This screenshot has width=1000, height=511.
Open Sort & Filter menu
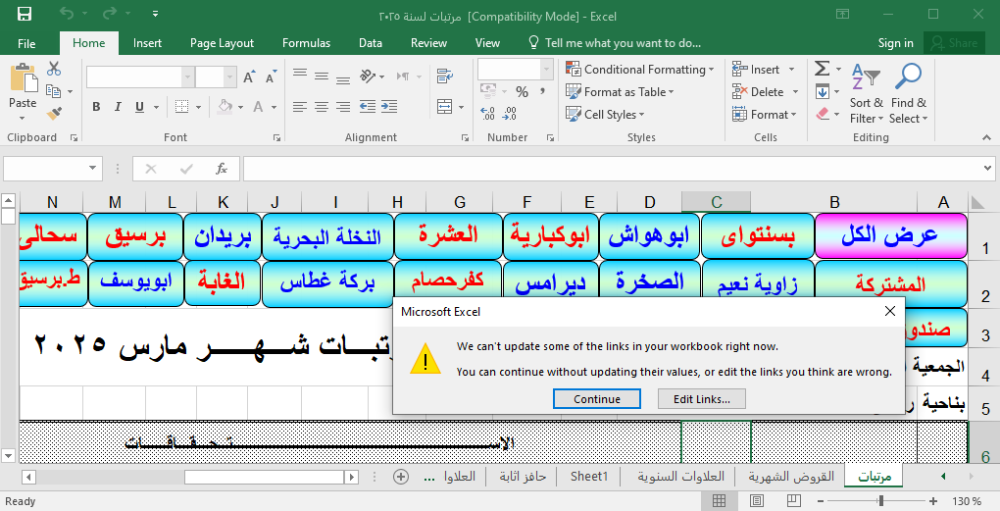[866, 93]
